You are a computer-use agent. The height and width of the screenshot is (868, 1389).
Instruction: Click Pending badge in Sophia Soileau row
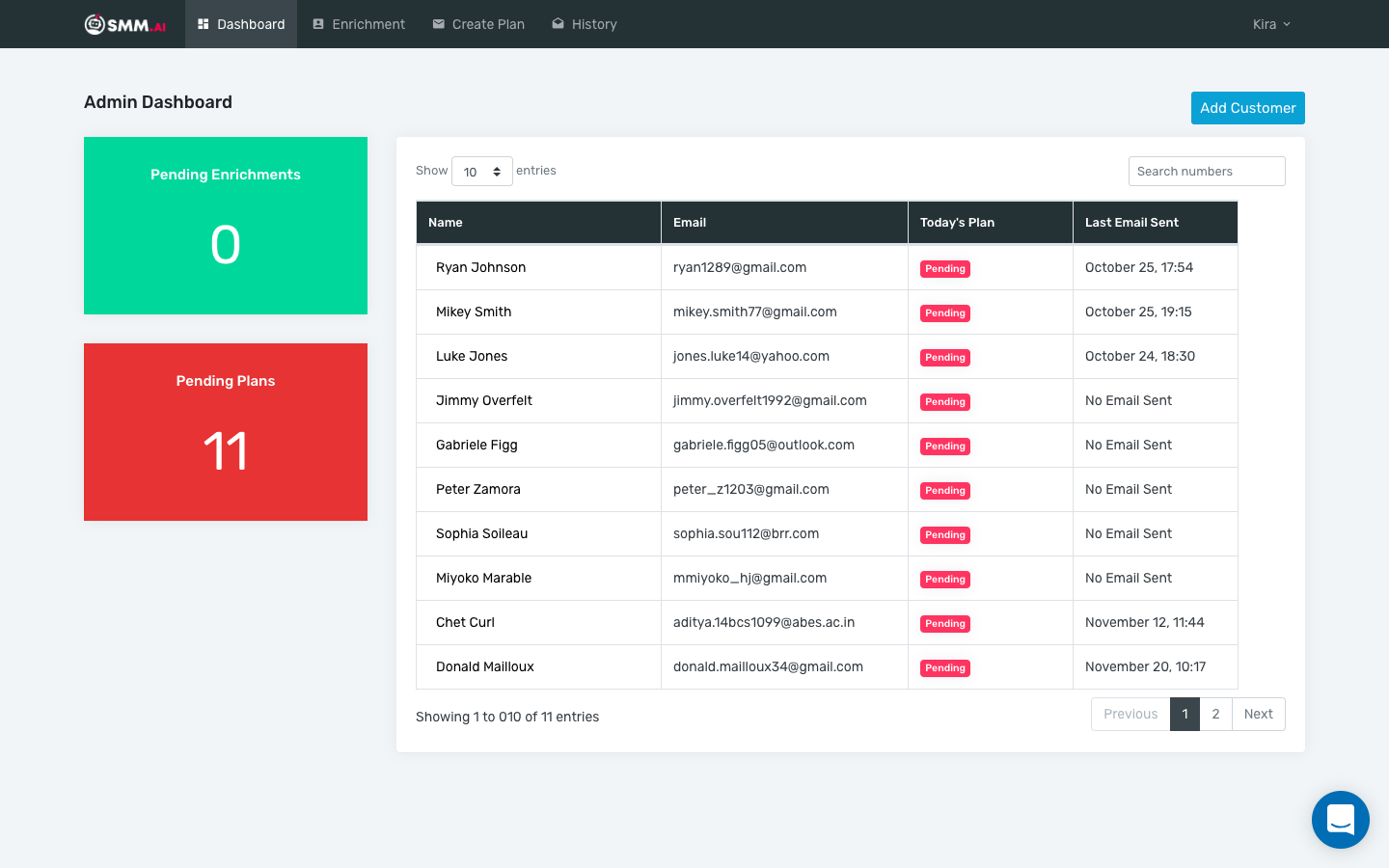coord(945,535)
